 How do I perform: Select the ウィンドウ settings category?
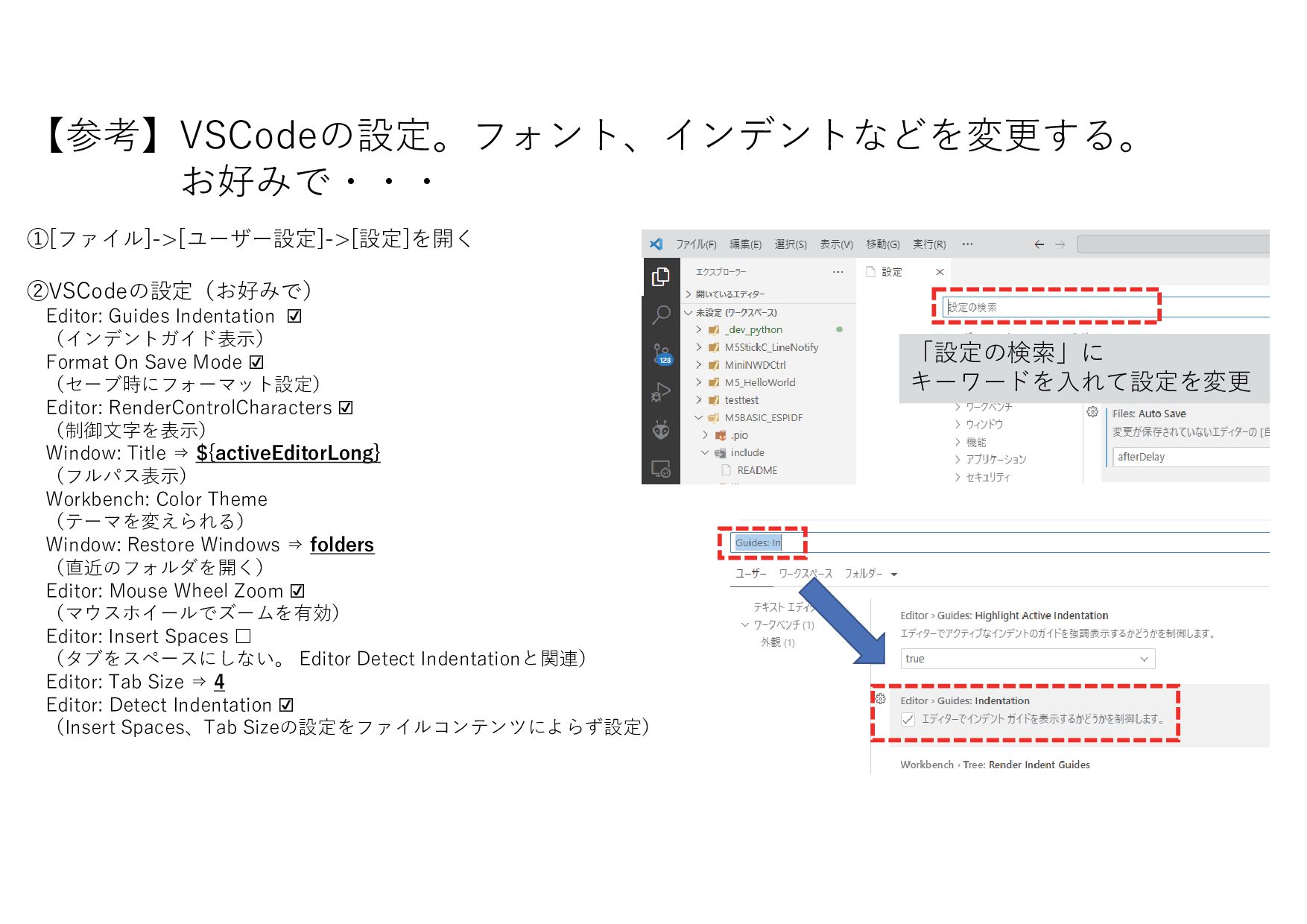click(984, 424)
